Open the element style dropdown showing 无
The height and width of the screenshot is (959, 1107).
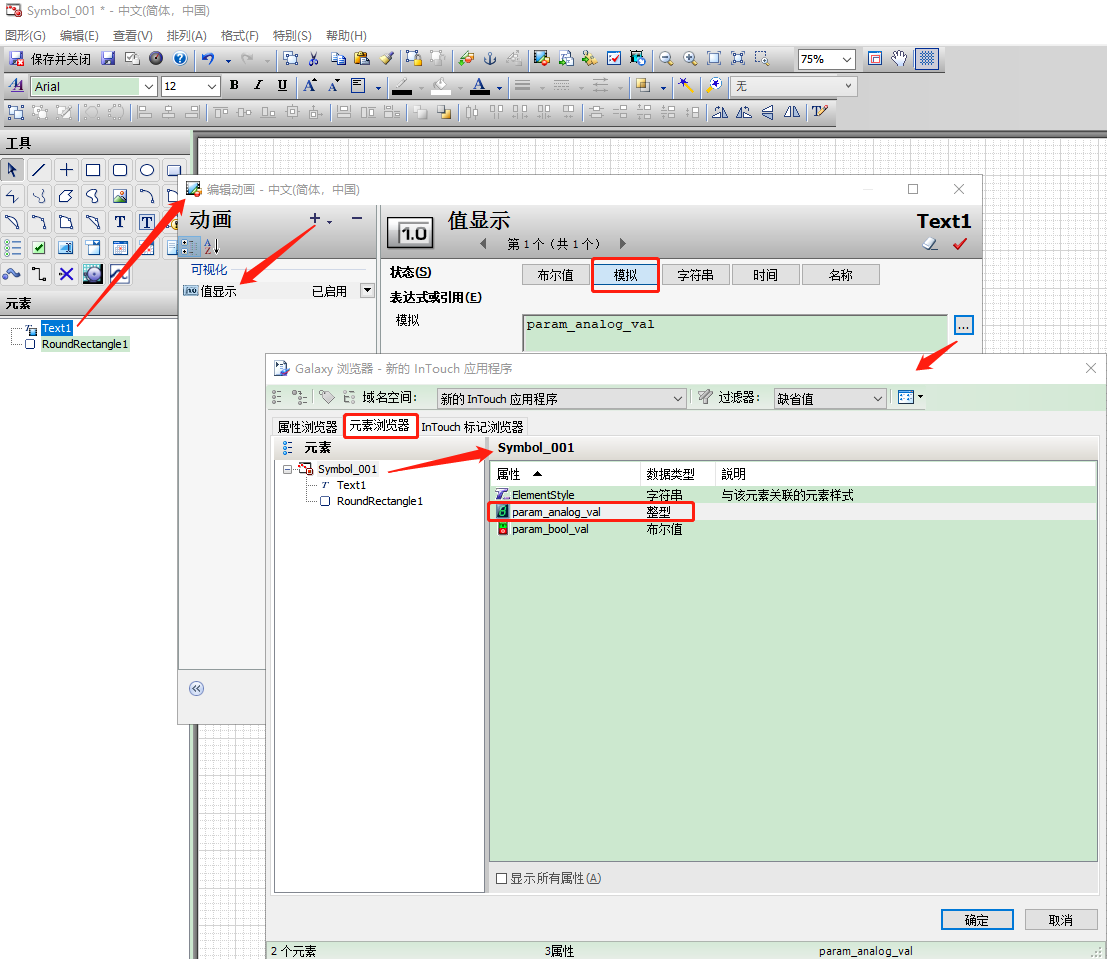(794, 86)
